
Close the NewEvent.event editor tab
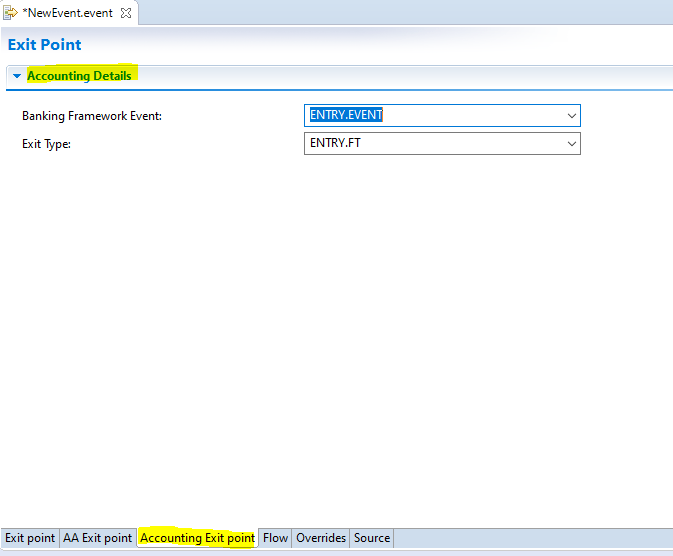point(126,14)
